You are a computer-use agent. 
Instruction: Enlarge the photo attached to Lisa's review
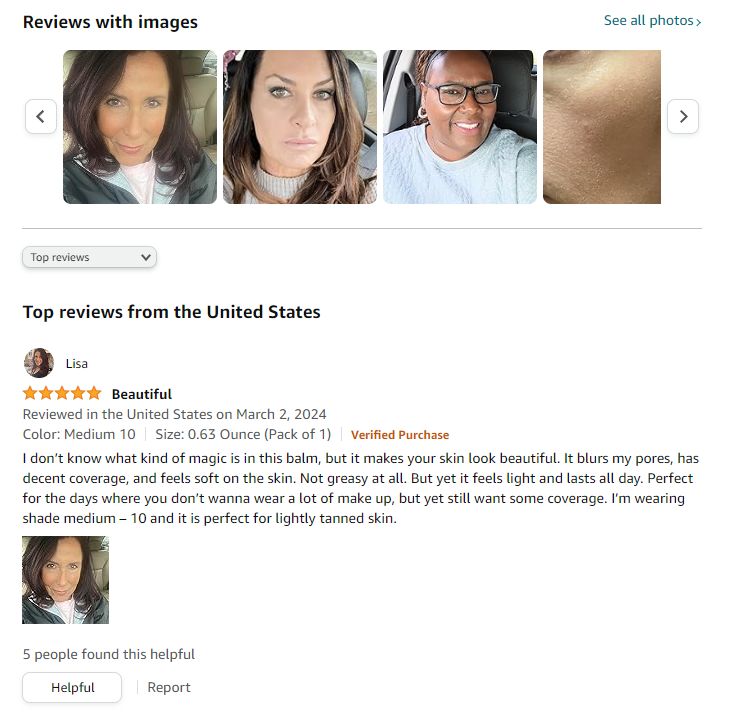click(65, 580)
